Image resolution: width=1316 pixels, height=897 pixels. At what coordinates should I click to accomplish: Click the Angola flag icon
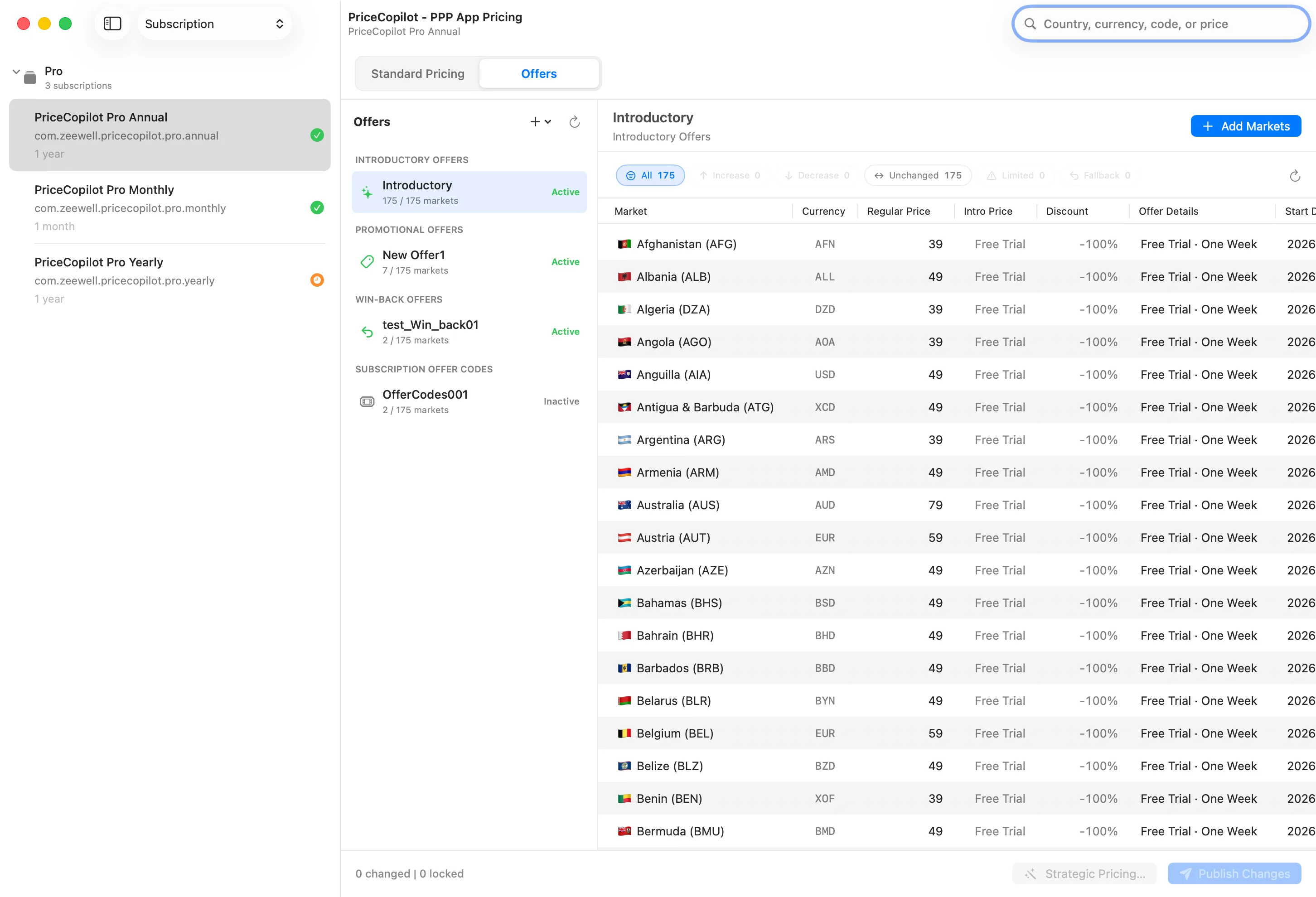[x=624, y=342]
